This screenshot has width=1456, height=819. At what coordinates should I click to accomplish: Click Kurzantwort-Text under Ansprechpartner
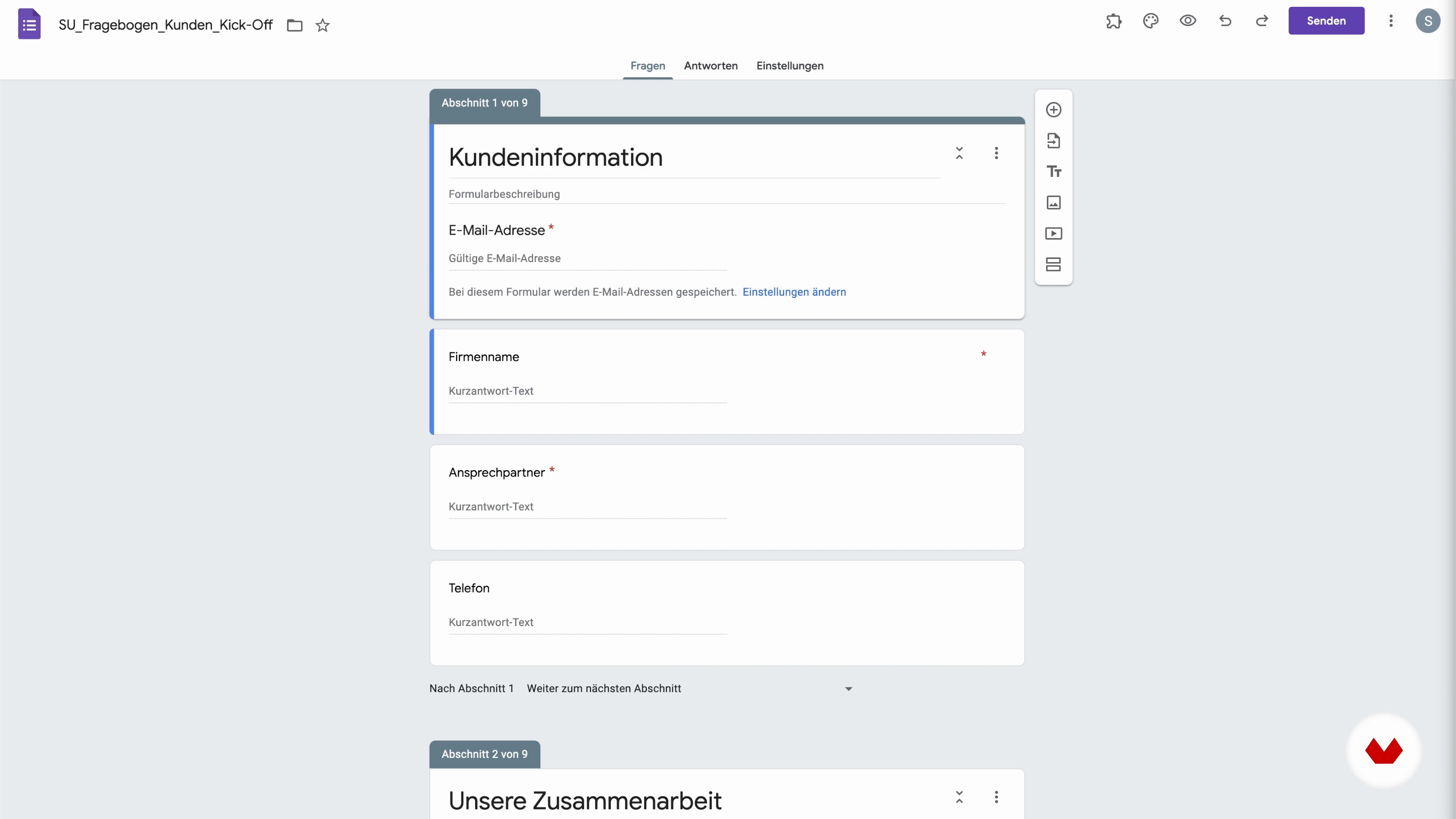(x=588, y=507)
